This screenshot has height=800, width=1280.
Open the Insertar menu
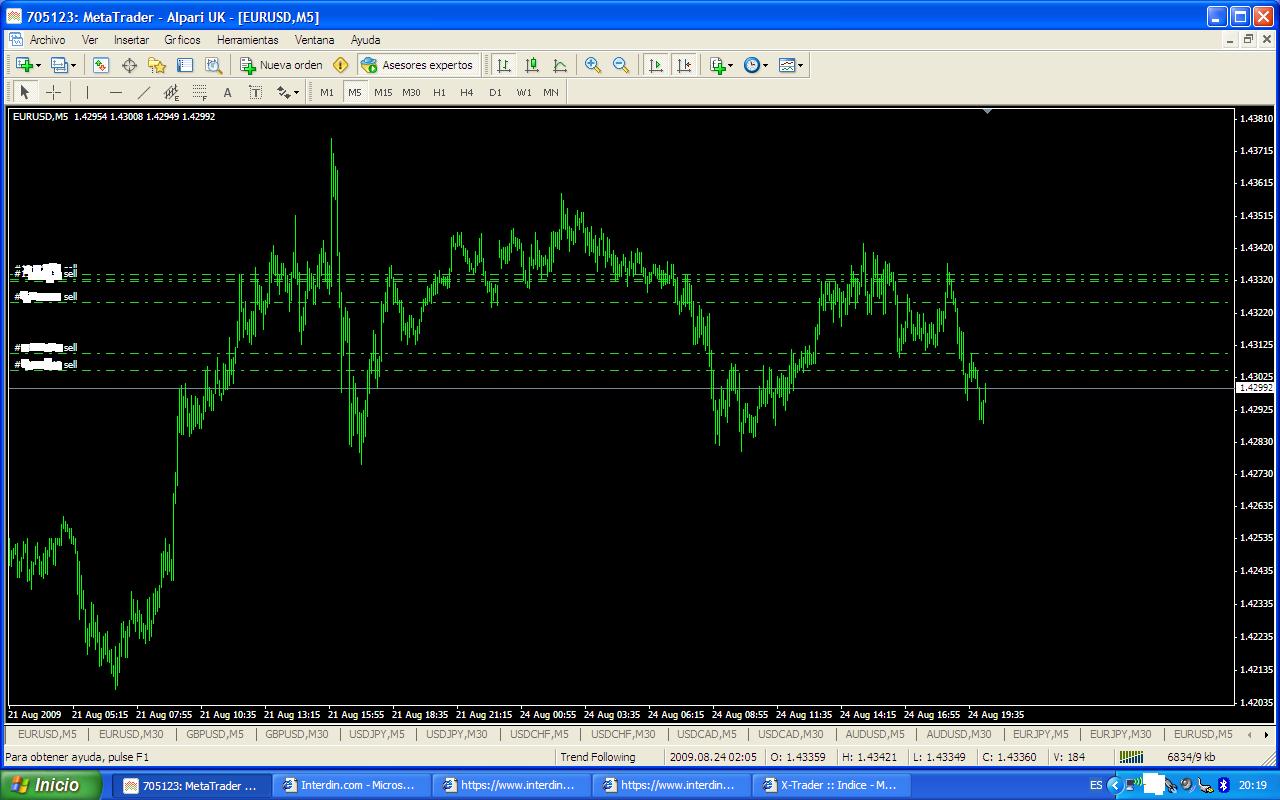tap(131, 40)
